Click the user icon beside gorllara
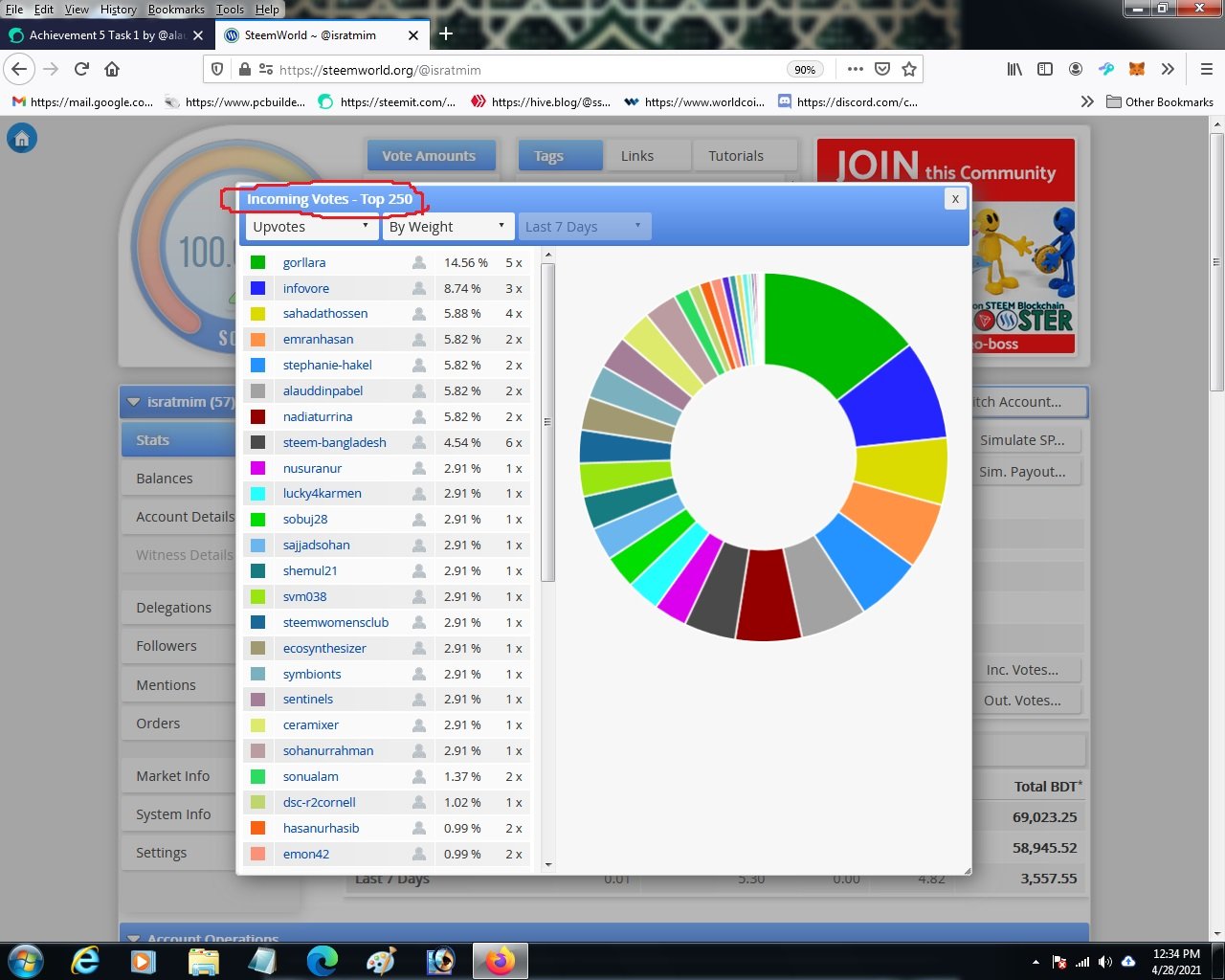 [x=419, y=262]
